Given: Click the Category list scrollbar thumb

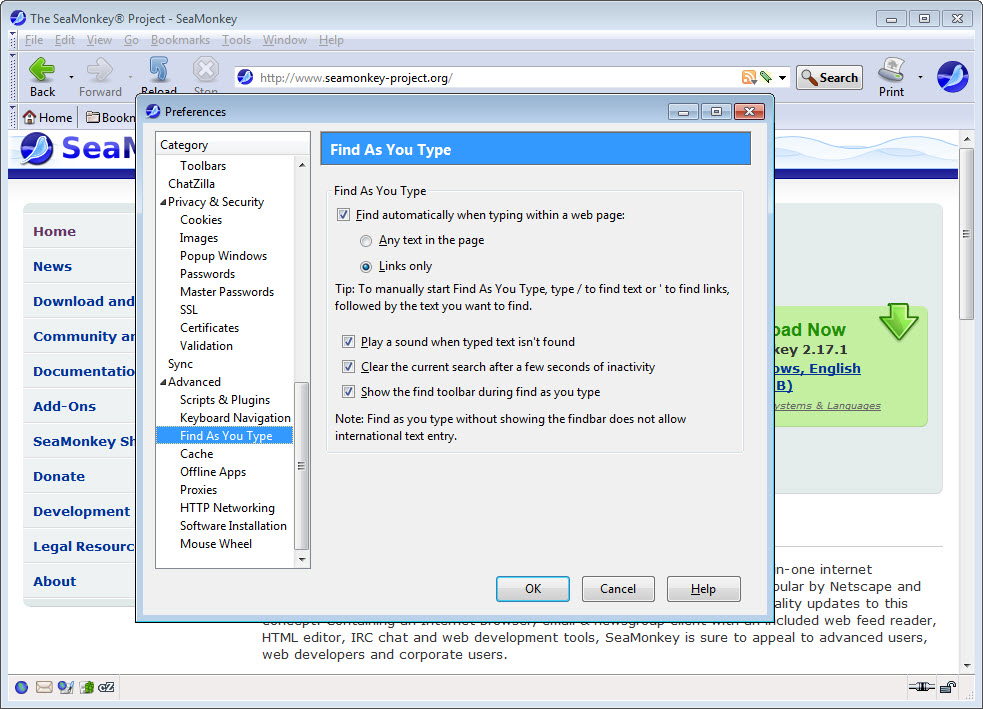Looking at the screenshot, I should click(x=302, y=465).
